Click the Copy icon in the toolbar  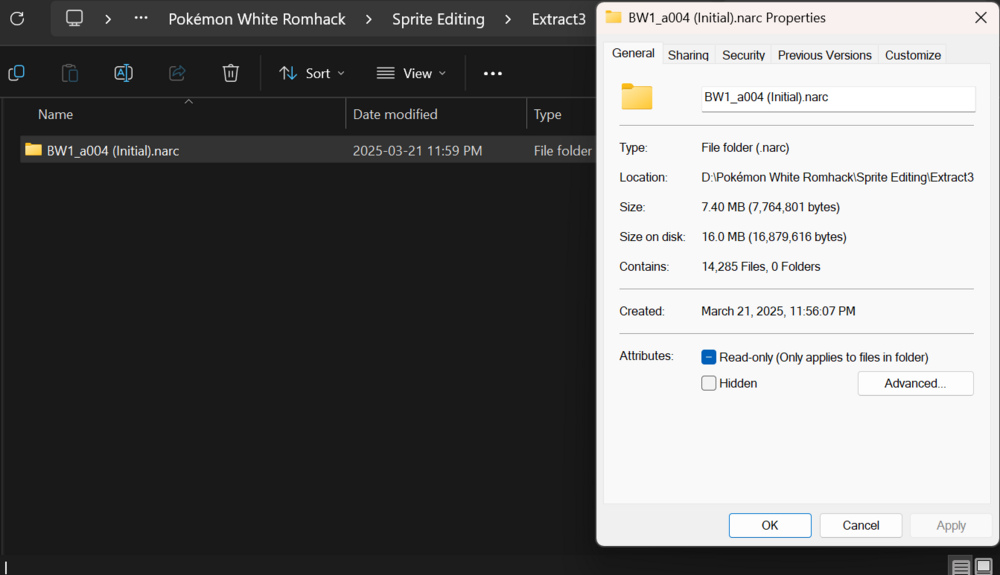[x=16, y=73]
